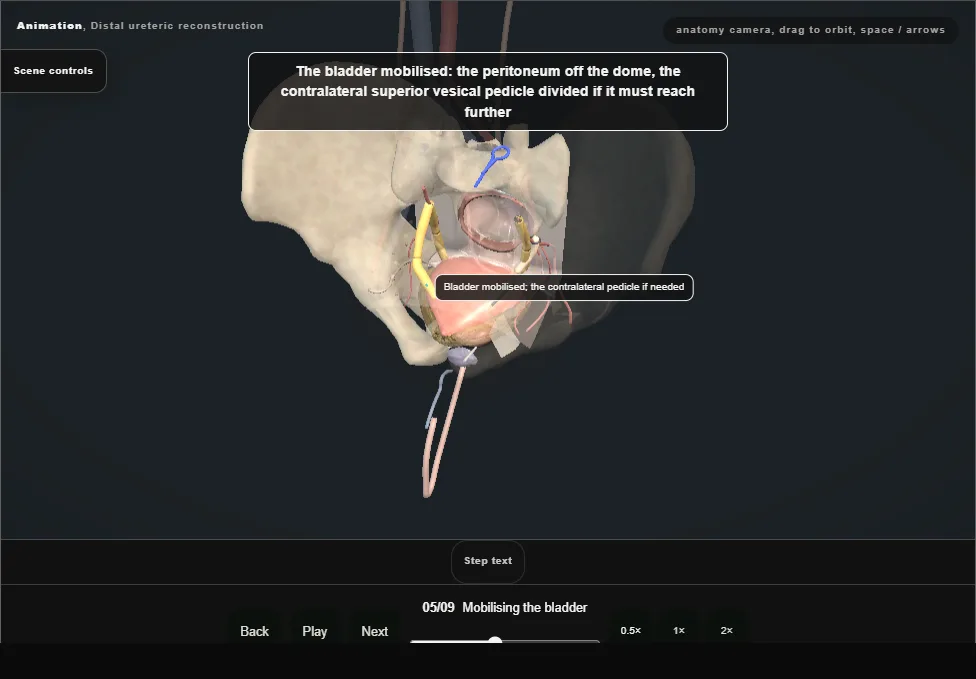The image size is (976, 679).
Task: Click the 'Bladder mobilised; the contralateral pedicle' label
Action: (x=564, y=287)
